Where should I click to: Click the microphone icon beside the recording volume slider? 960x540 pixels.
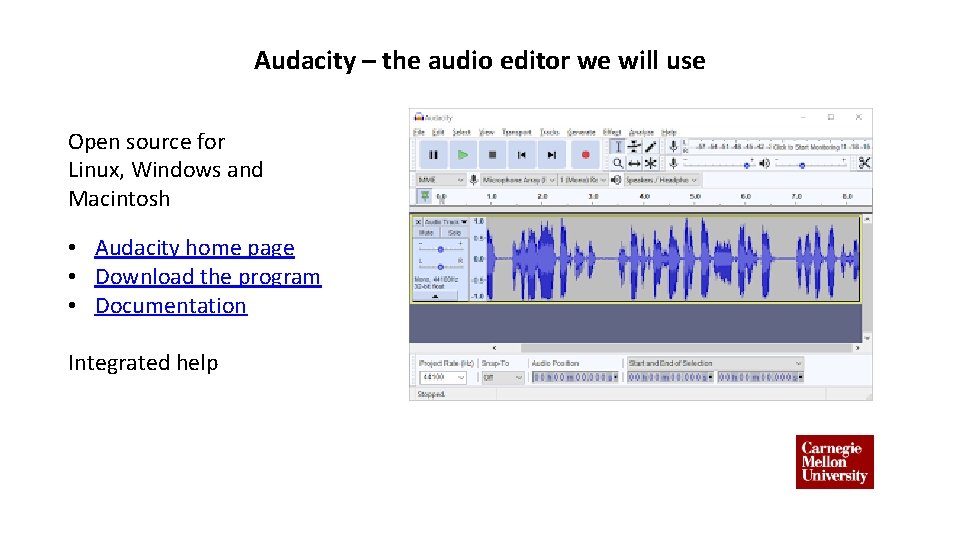(673, 163)
